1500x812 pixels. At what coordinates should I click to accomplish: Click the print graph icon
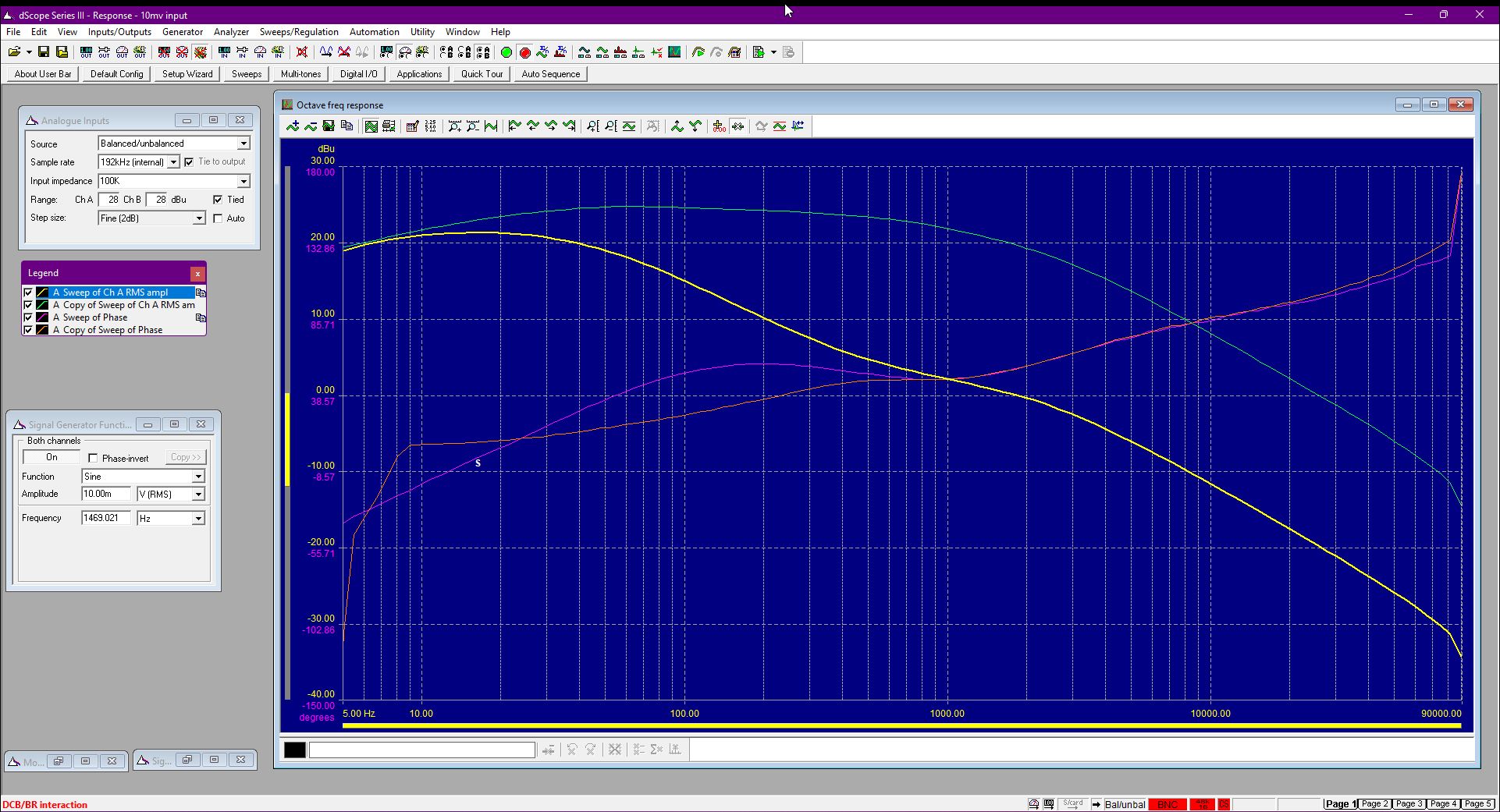point(389,126)
